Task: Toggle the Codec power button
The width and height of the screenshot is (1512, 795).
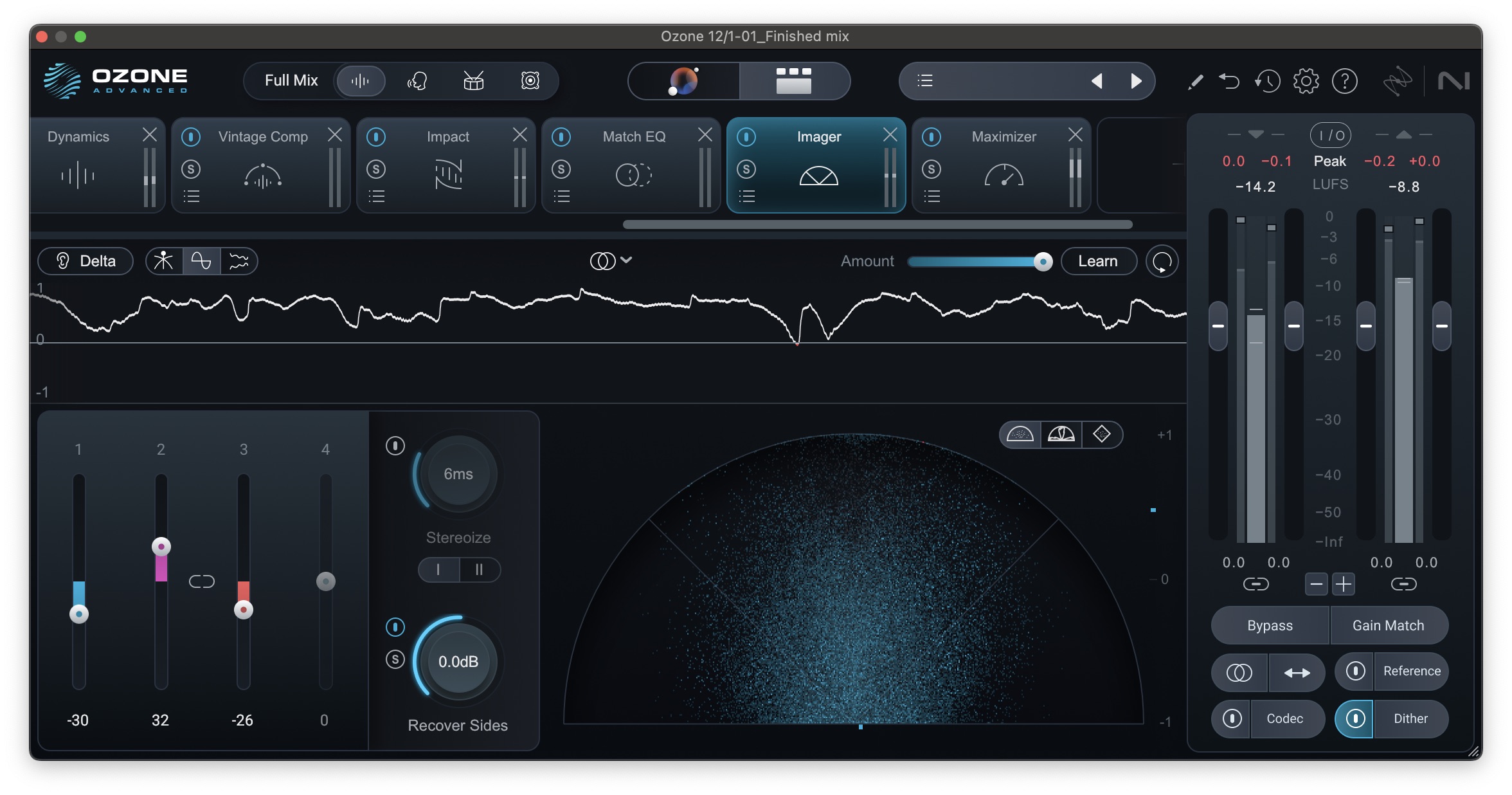Action: click(x=1232, y=718)
